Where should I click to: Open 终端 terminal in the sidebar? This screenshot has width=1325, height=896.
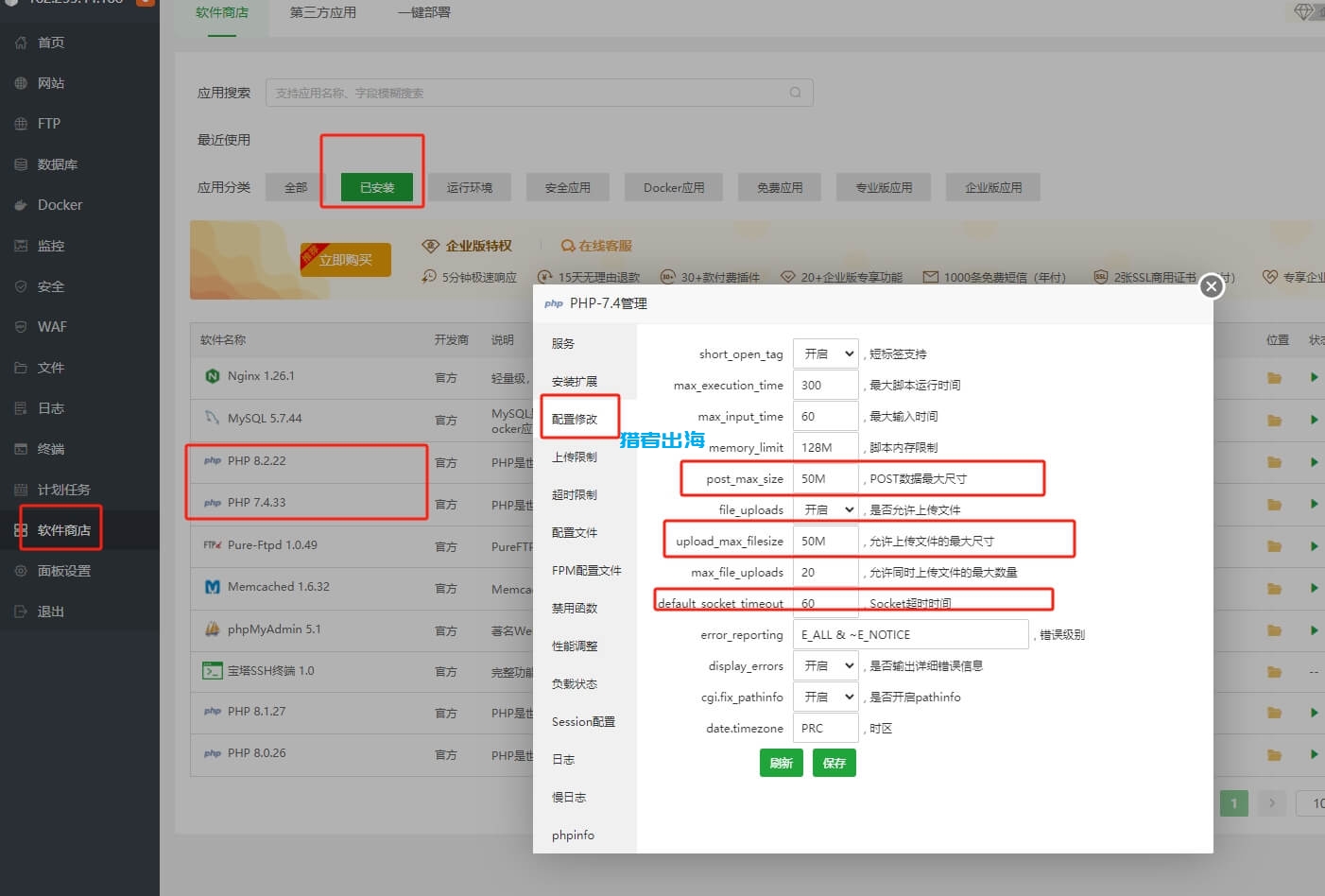pos(51,449)
